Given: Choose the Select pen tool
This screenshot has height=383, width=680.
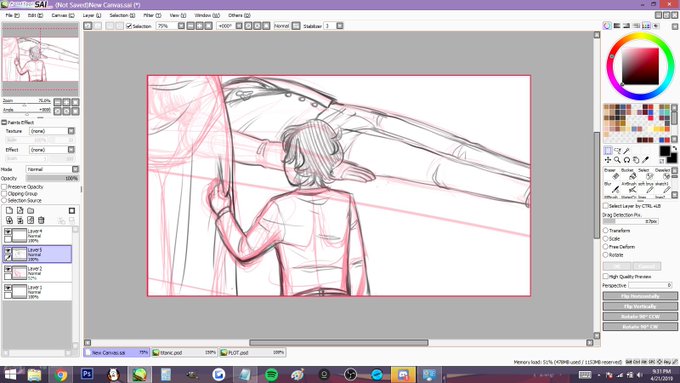Looking at the screenshot, I should [645, 173].
